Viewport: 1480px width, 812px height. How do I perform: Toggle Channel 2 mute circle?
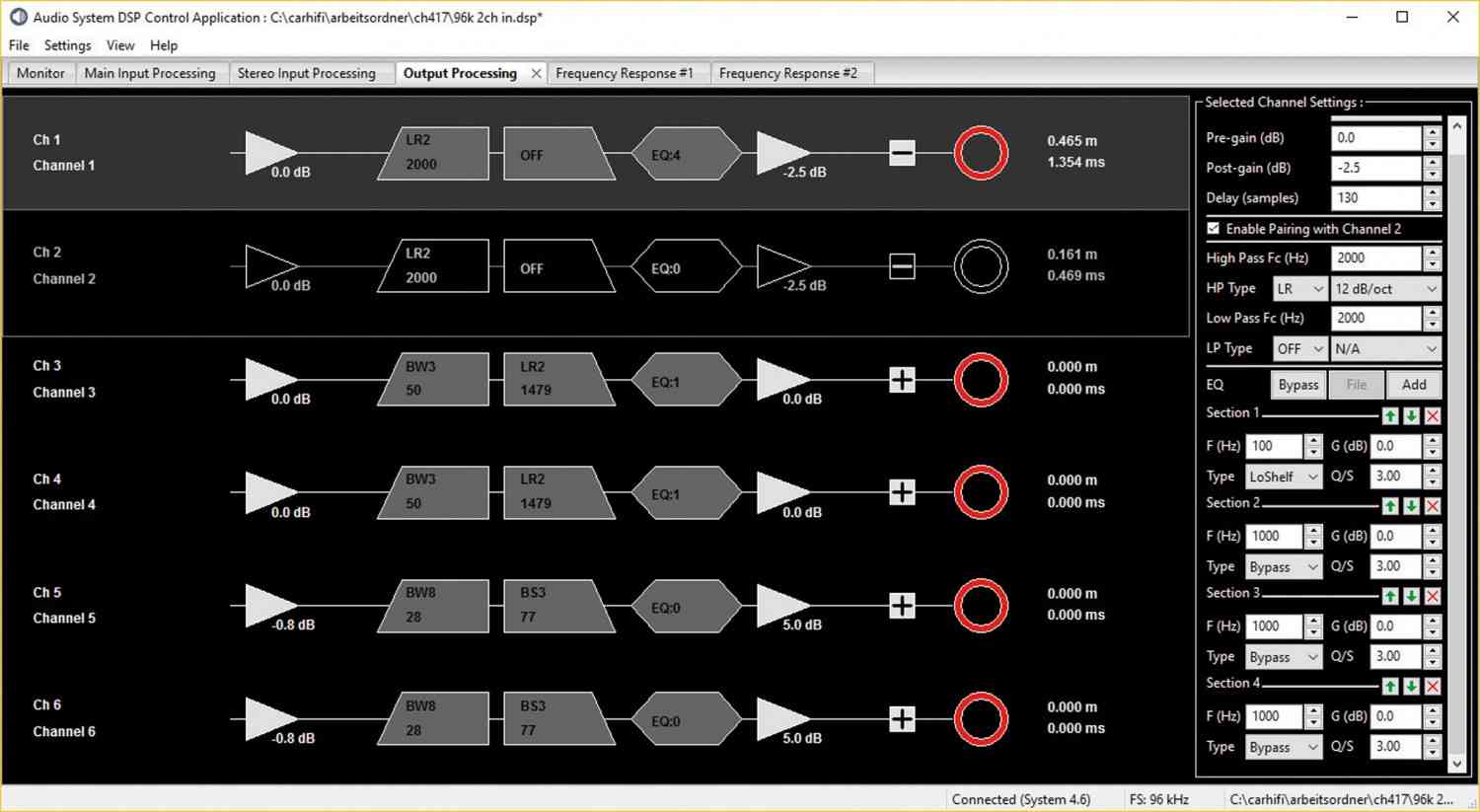coord(981,266)
